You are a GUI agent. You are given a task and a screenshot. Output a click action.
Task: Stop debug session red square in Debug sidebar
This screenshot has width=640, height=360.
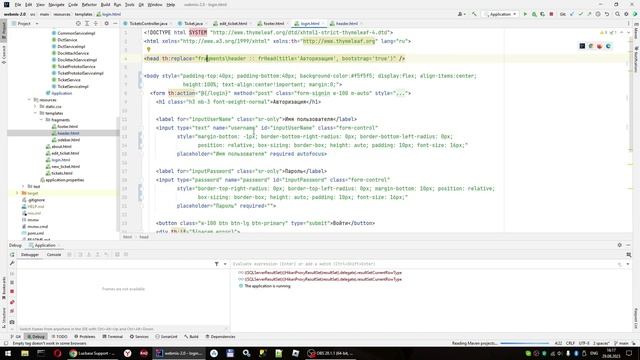pos(12,291)
